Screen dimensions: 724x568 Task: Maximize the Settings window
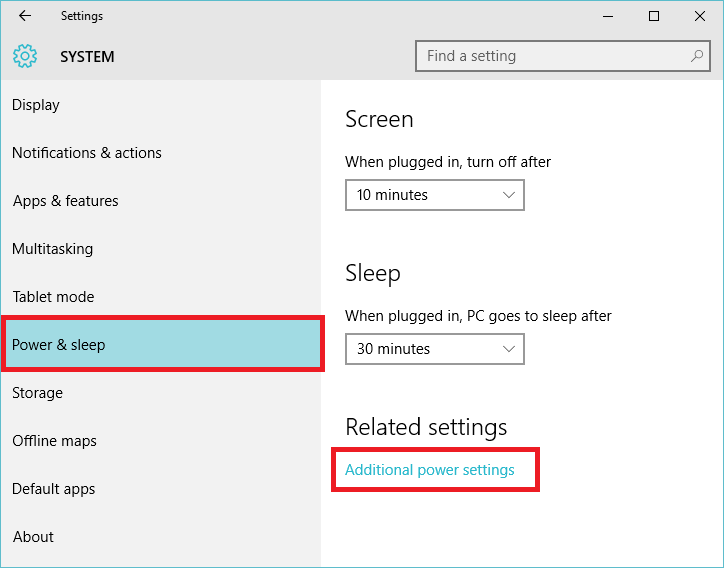[654, 16]
